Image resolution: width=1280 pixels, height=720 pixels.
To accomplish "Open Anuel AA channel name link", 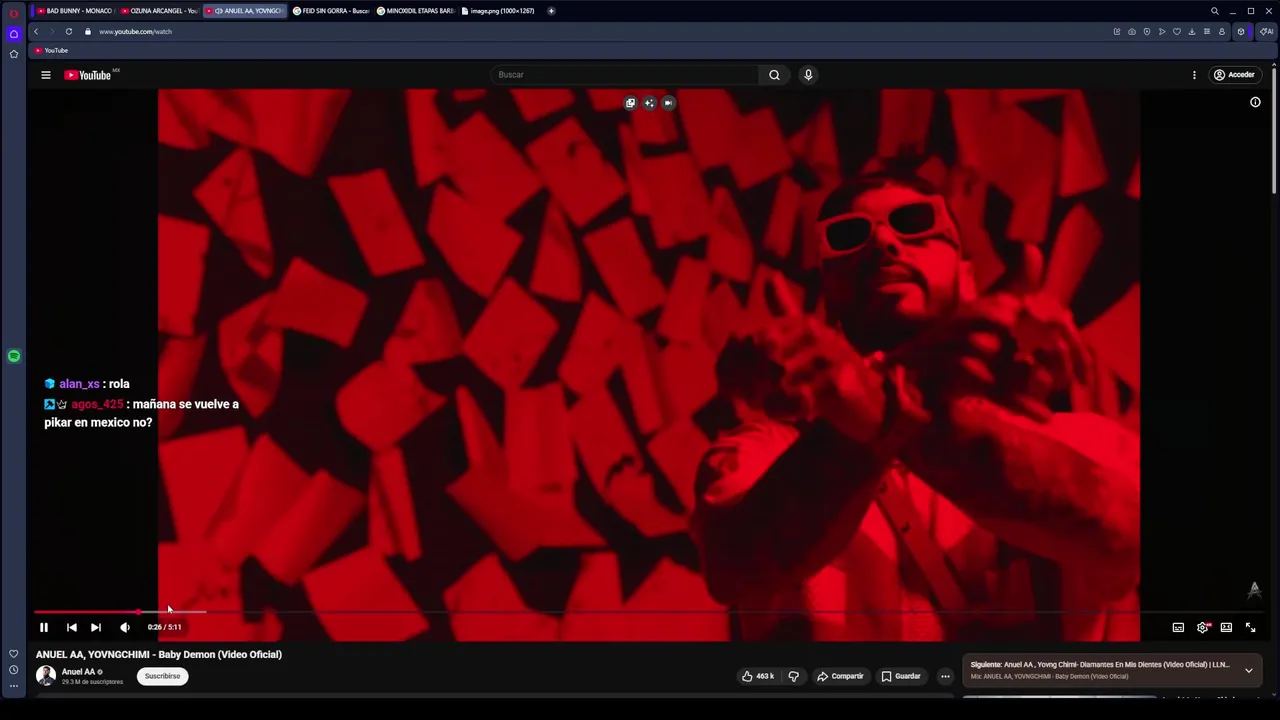I will 78,672.
